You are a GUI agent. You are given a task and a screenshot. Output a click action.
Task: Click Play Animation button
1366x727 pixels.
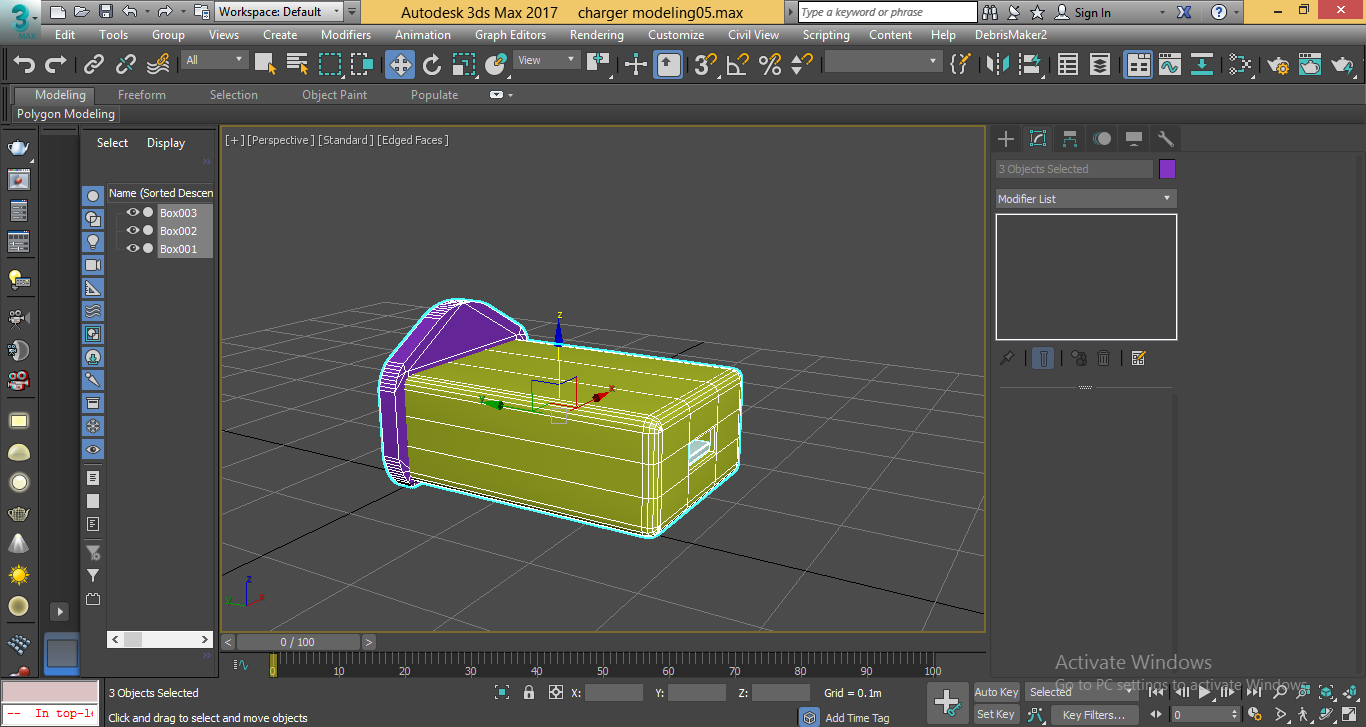[x=1205, y=691]
